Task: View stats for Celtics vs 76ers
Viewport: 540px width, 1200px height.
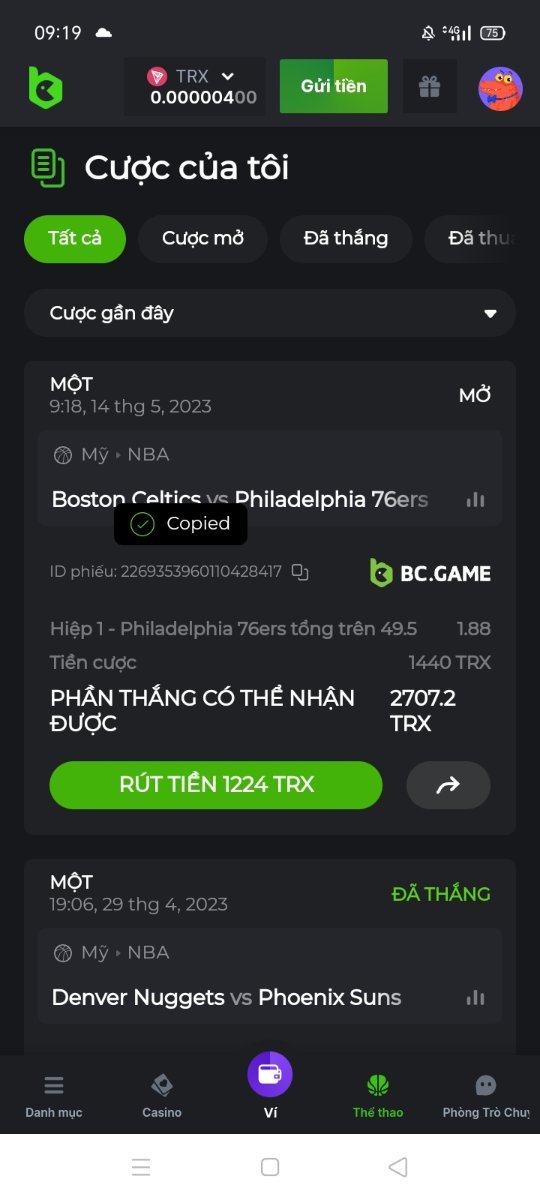Action: coord(476,500)
